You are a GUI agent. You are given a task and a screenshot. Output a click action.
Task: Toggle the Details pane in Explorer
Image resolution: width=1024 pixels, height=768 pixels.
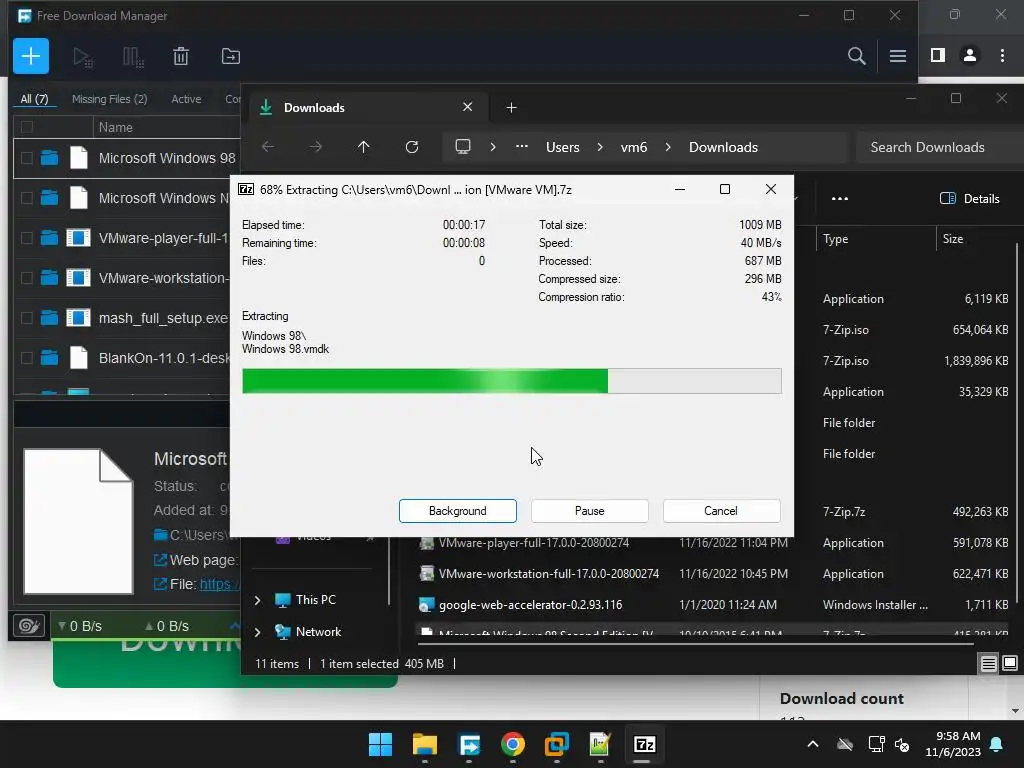click(970, 199)
